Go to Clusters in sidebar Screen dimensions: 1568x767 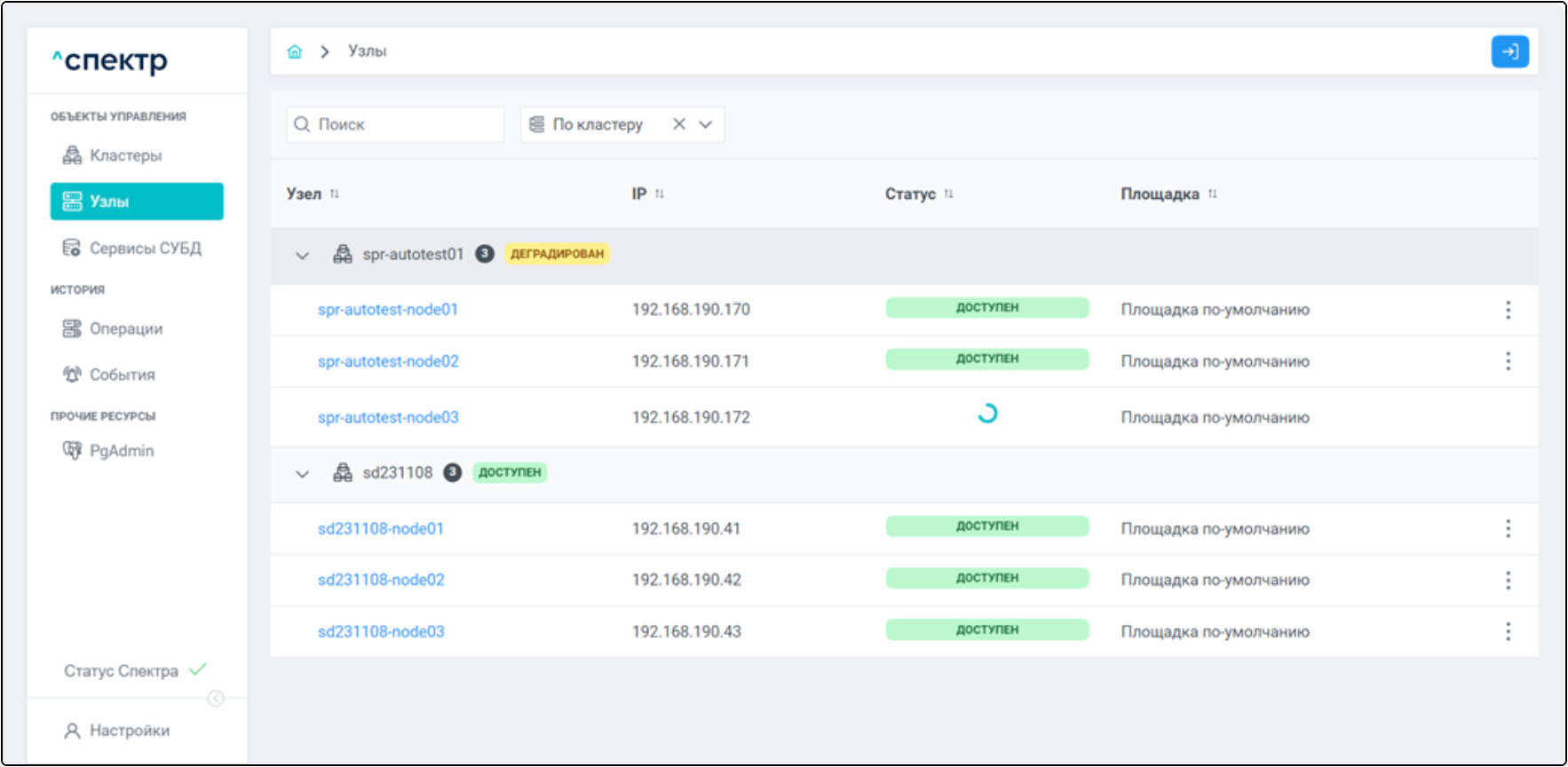pyautogui.click(x=125, y=155)
